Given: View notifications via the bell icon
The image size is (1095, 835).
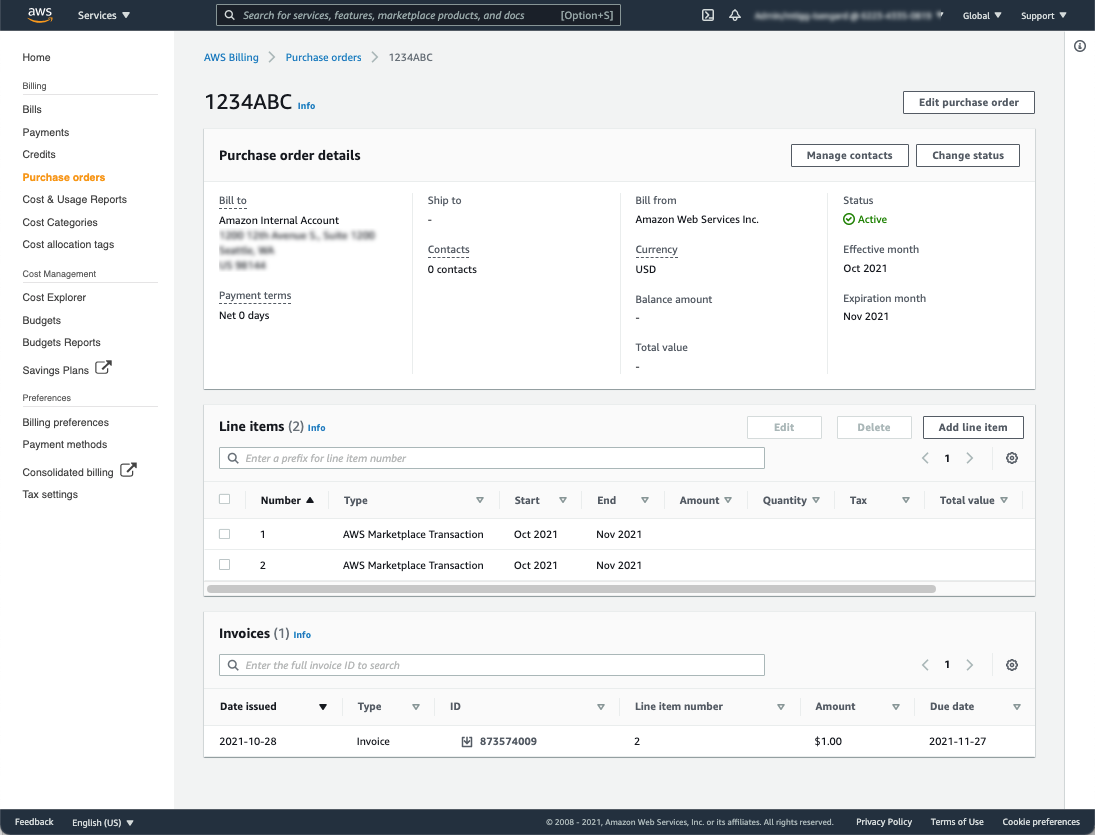Looking at the screenshot, I should click(x=735, y=15).
